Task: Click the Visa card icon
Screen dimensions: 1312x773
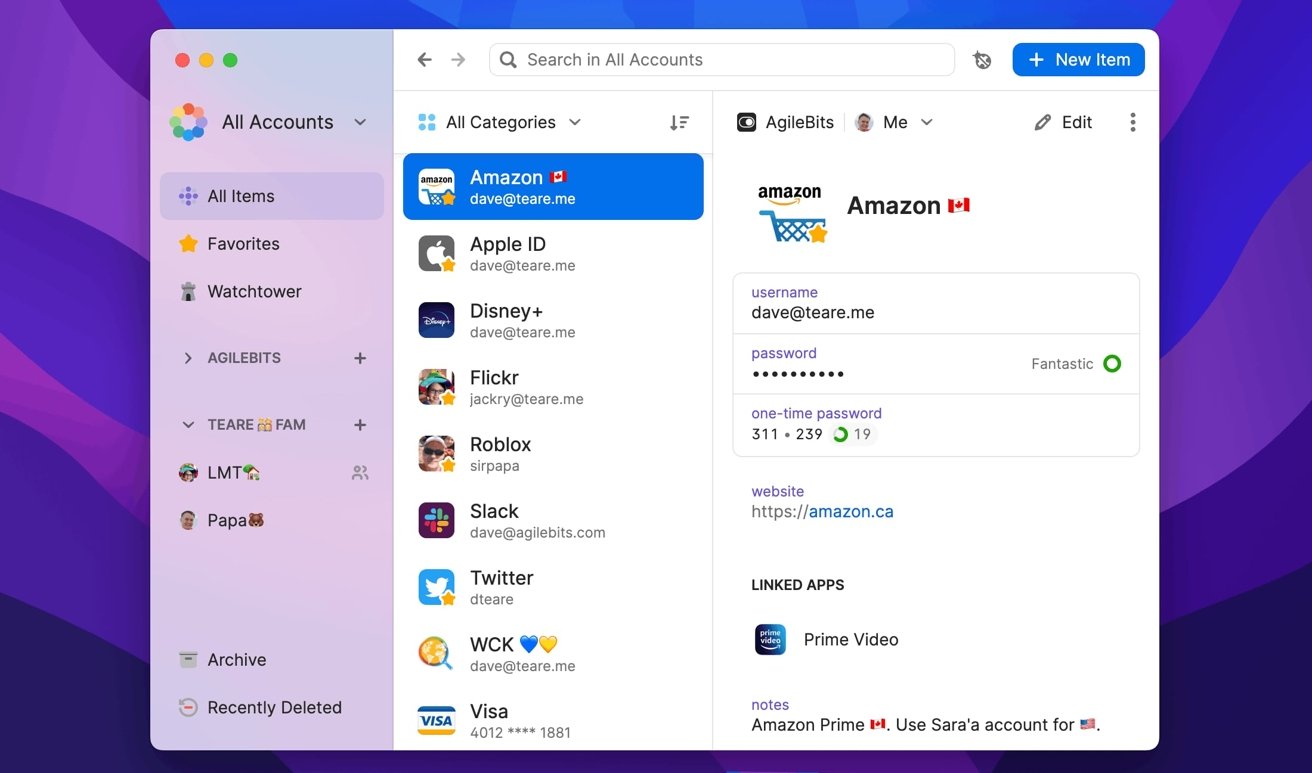Action: (x=436, y=720)
